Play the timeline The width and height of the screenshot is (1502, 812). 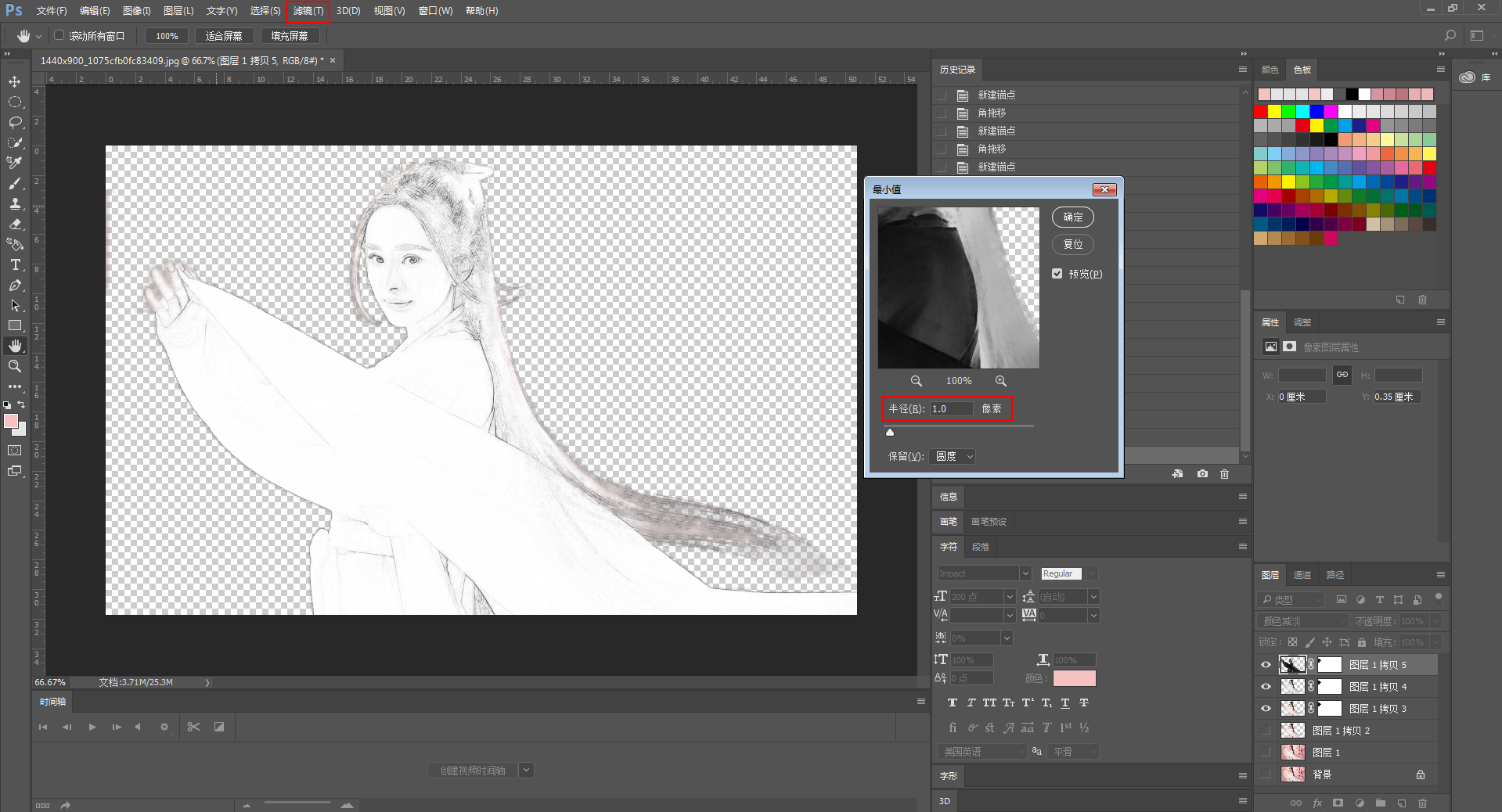(x=92, y=727)
